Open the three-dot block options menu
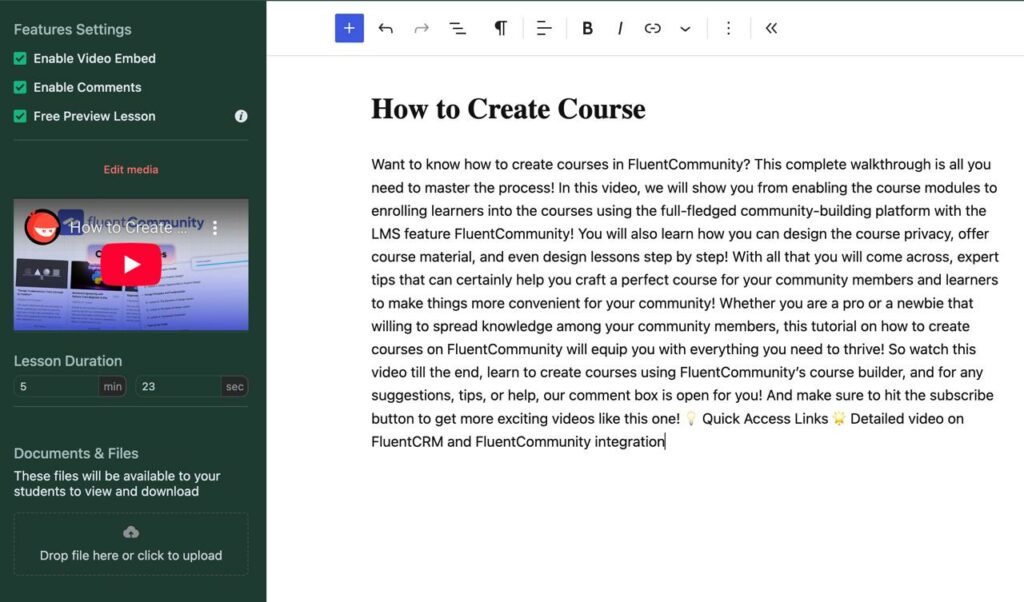The width and height of the screenshot is (1024, 602). tap(728, 28)
